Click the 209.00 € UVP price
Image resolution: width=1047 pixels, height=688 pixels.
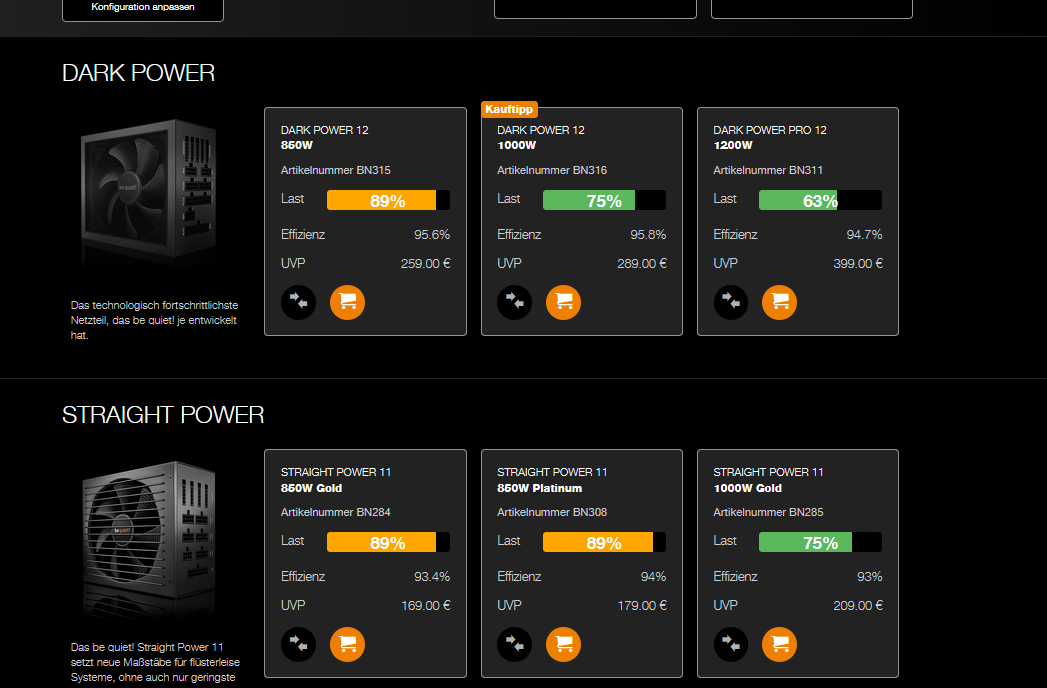(x=858, y=606)
